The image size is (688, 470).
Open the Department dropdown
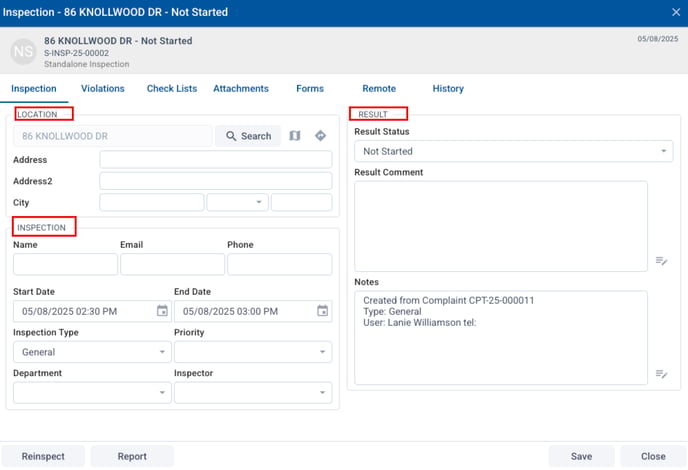pos(92,393)
